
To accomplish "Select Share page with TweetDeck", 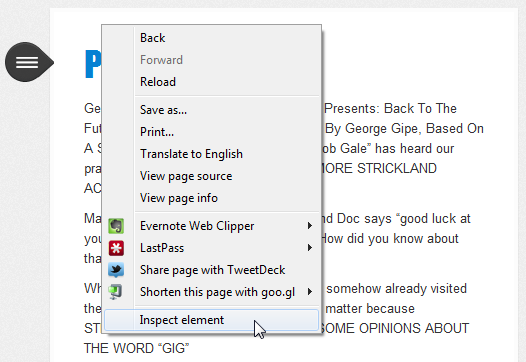I will click(x=211, y=270).
